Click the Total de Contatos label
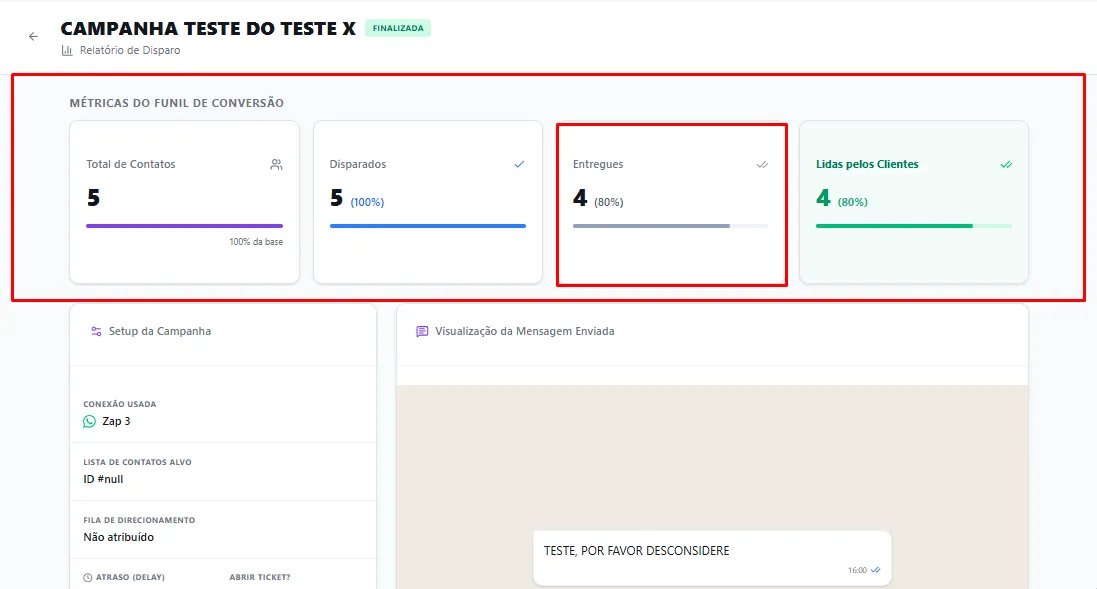Viewport: 1097px width, 589px height. 131,164
